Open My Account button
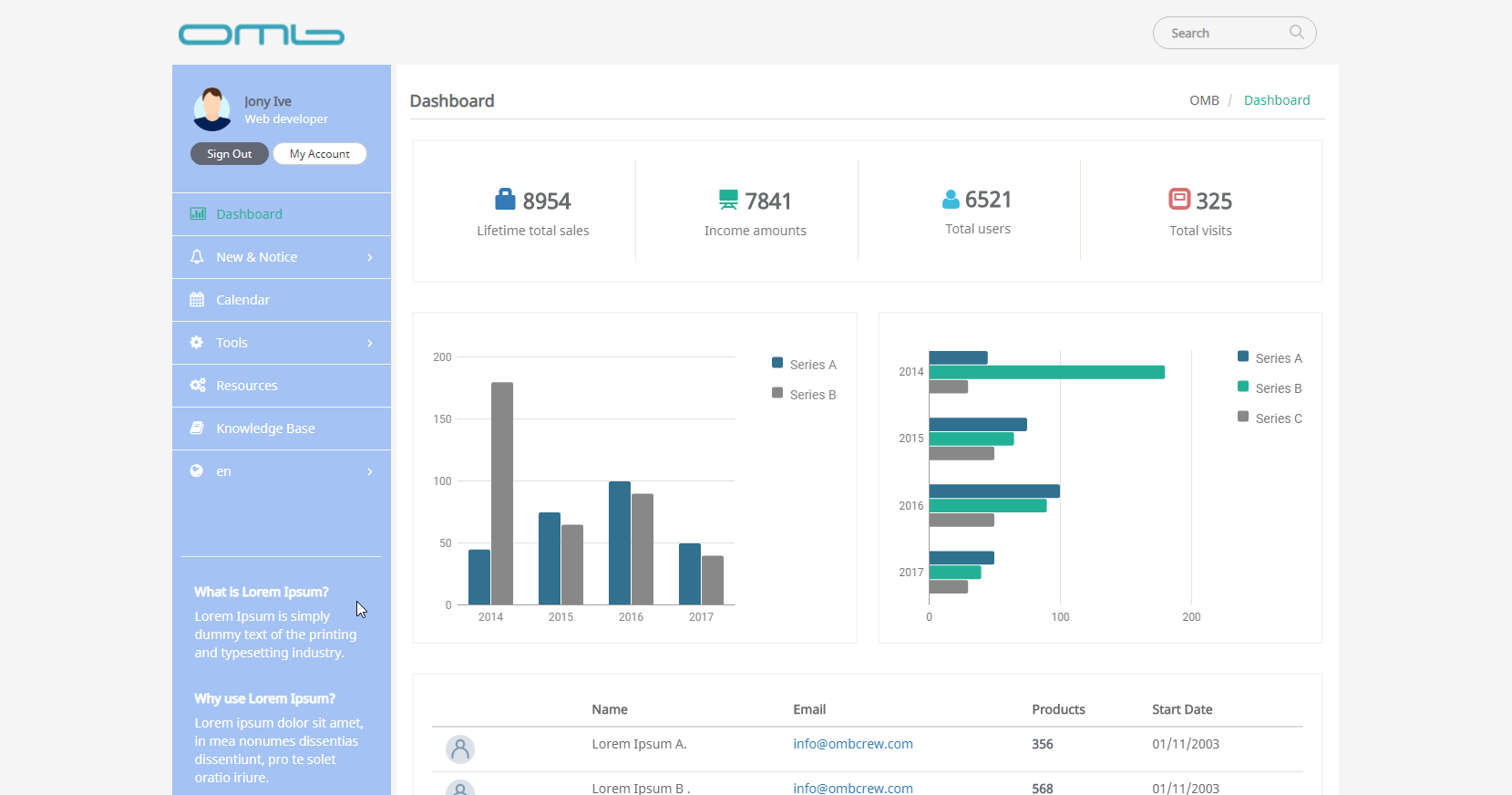This screenshot has height=795, width=1512. [x=320, y=154]
